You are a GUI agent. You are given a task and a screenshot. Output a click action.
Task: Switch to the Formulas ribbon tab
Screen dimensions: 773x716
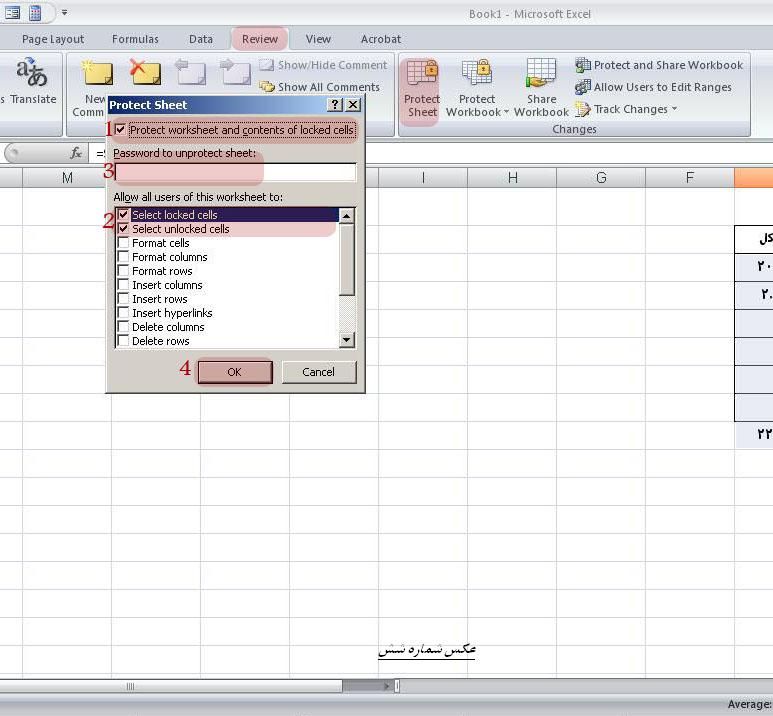(135, 39)
